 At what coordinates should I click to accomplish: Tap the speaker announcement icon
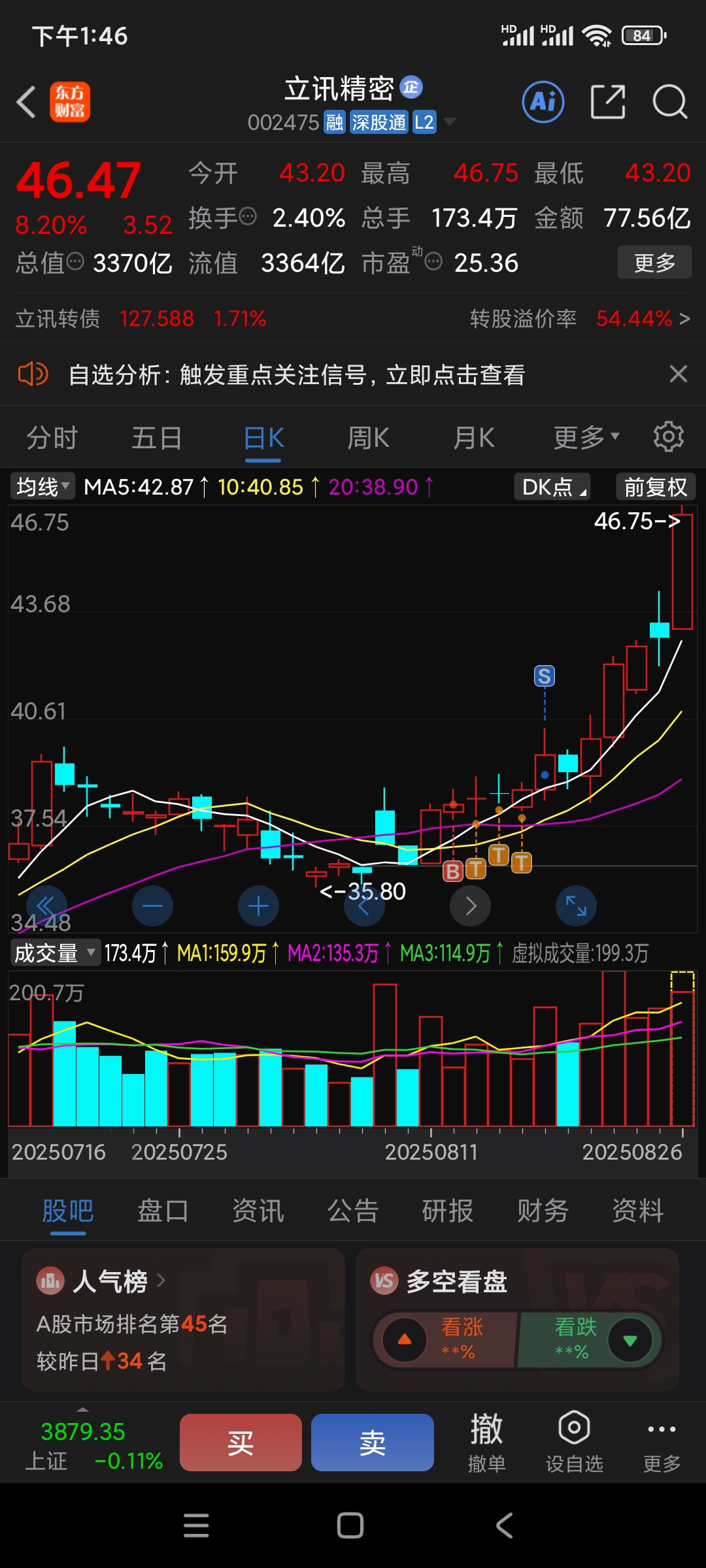click(33, 374)
